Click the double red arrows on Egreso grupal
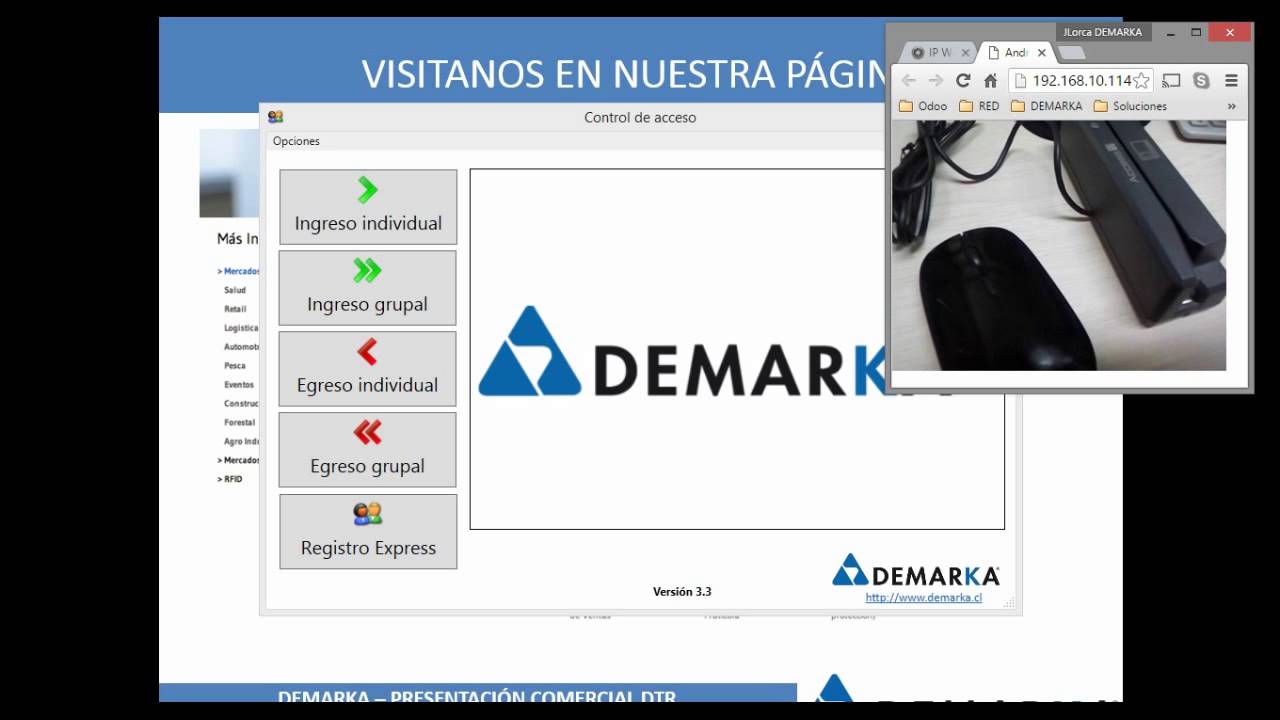This screenshot has width=1280, height=720. [367, 432]
